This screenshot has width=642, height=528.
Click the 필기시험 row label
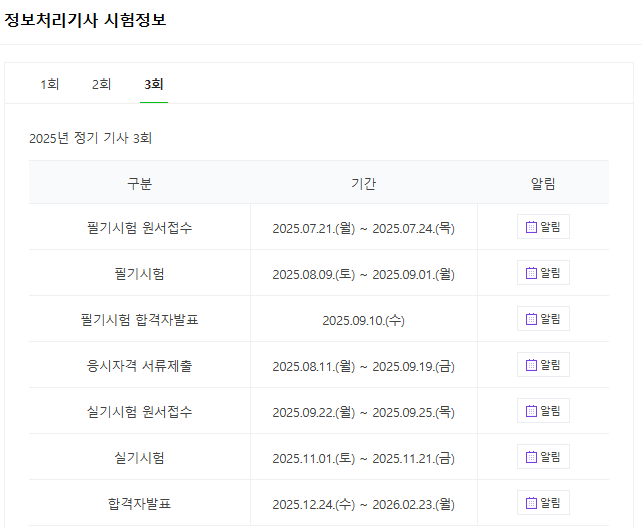point(140,273)
